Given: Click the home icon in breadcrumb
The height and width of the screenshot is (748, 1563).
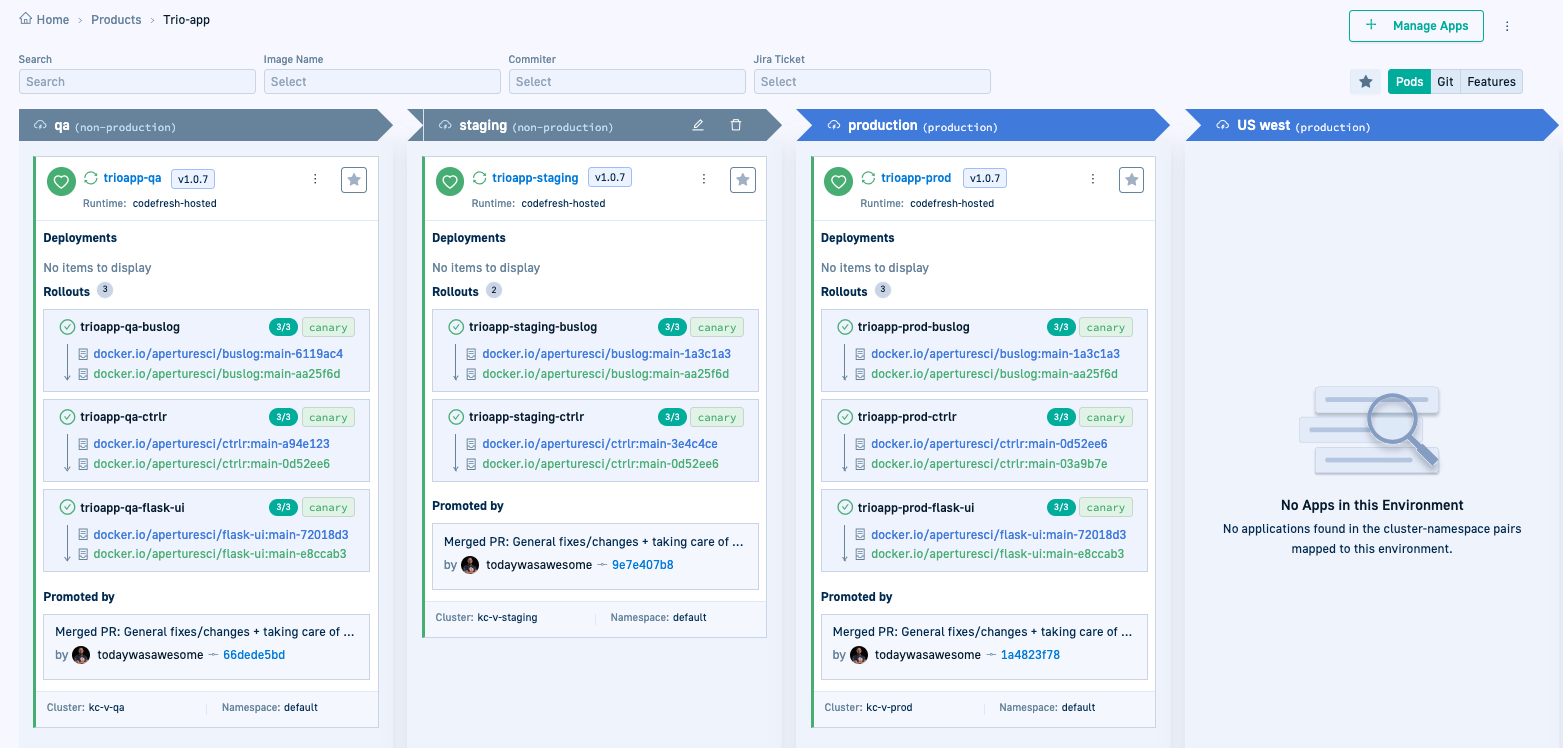Looking at the screenshot, I should (26, 19).
